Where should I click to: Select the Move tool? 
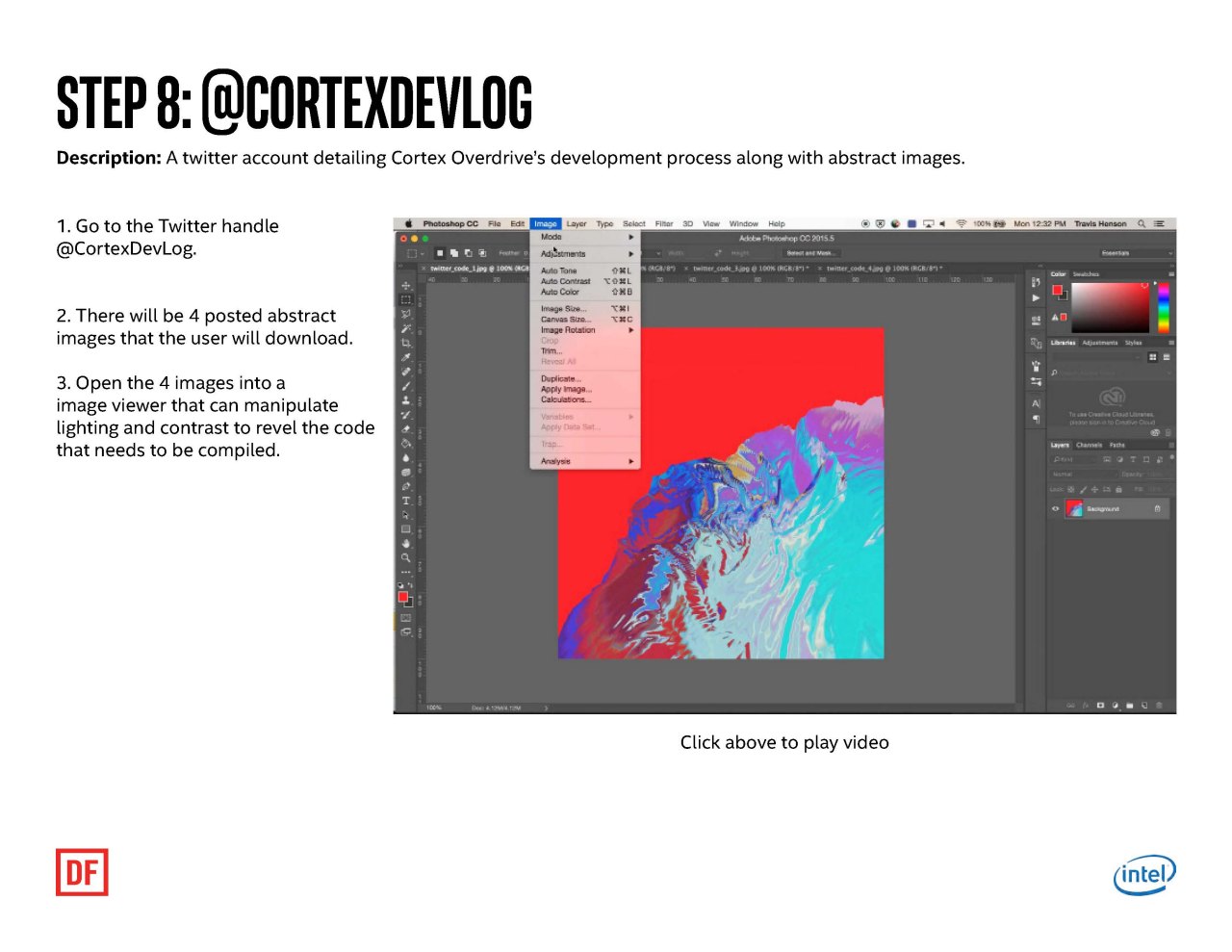[406, 286]
